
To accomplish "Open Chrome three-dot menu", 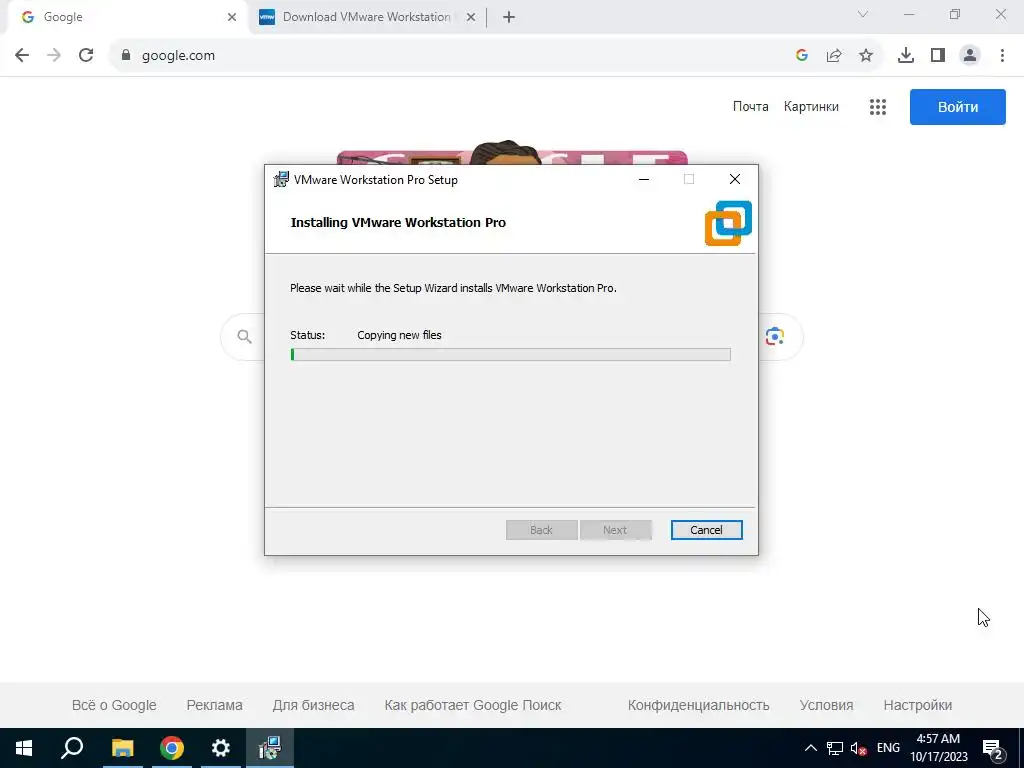I will (1002, 56).
